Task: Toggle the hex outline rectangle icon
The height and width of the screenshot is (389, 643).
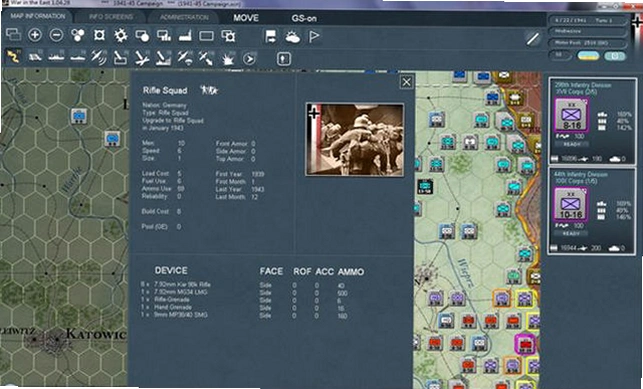Action: pos(206,36)
